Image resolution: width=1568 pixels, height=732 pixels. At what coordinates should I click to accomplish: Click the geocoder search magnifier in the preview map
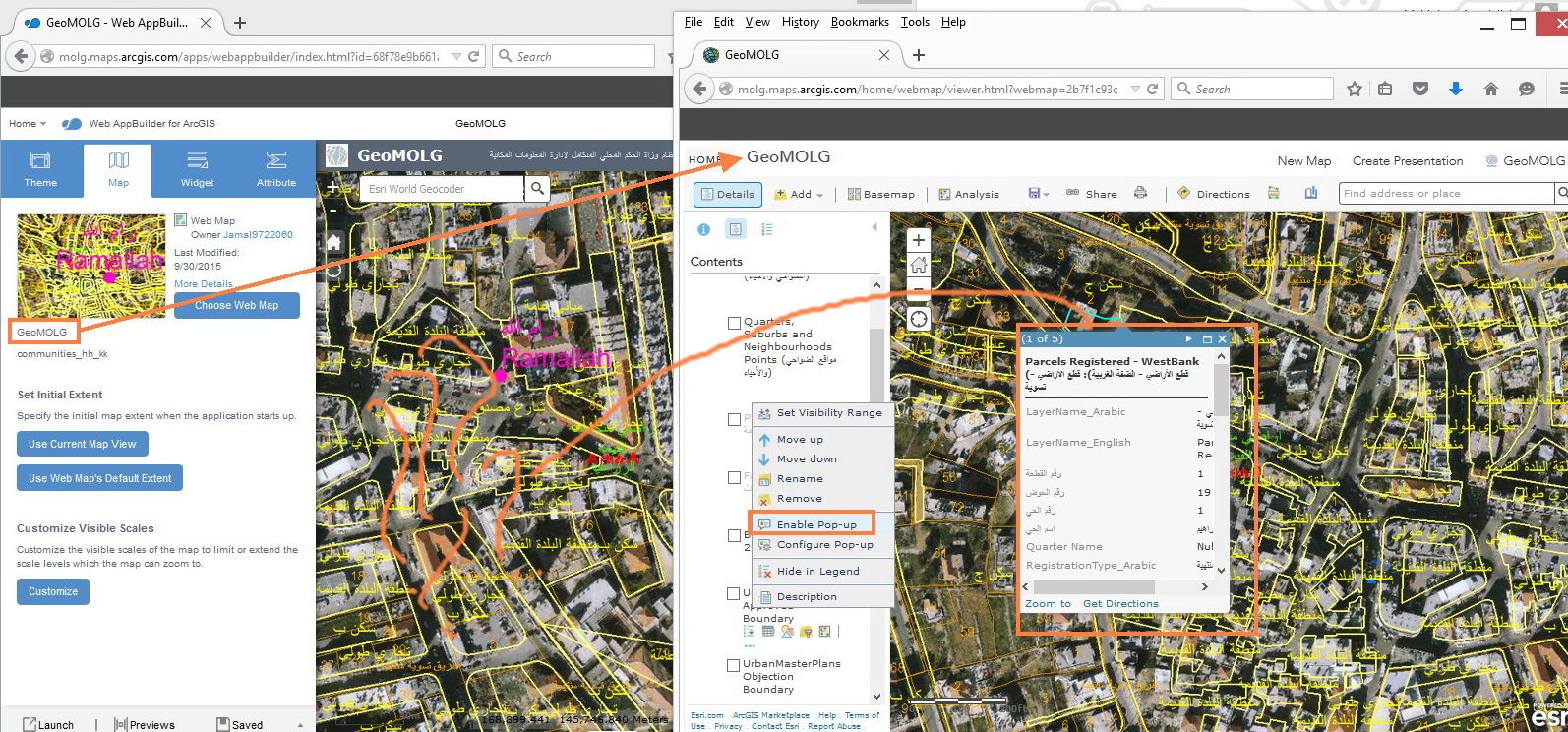(x=537, y=188)
